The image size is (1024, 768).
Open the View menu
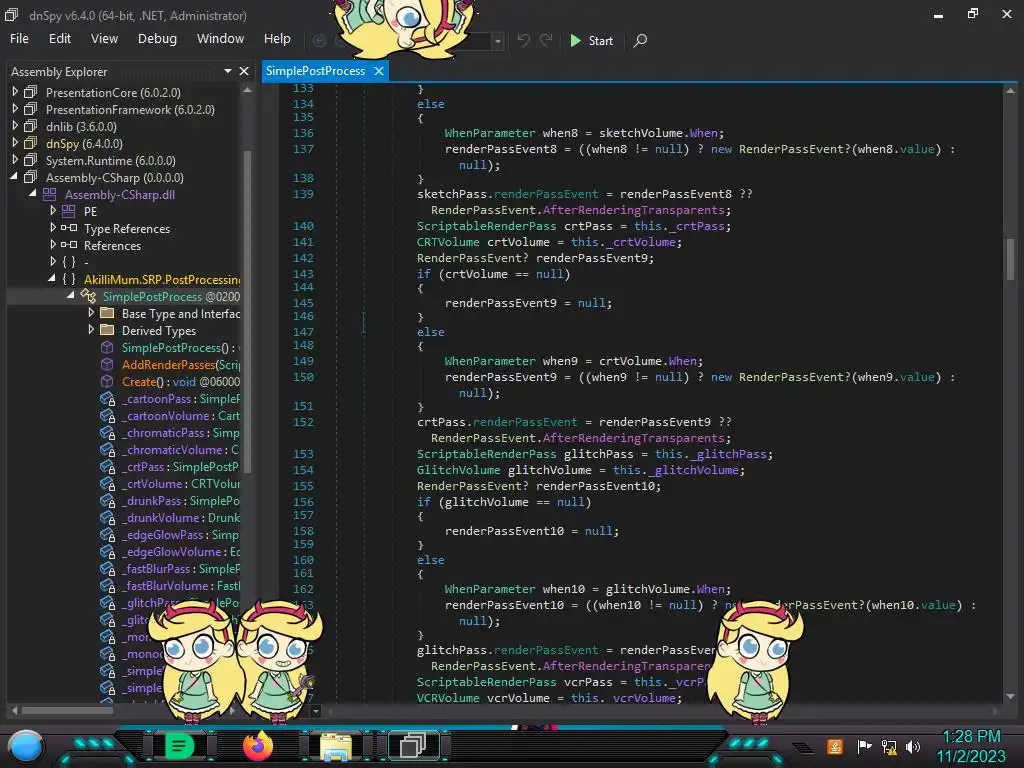point(104,39)
